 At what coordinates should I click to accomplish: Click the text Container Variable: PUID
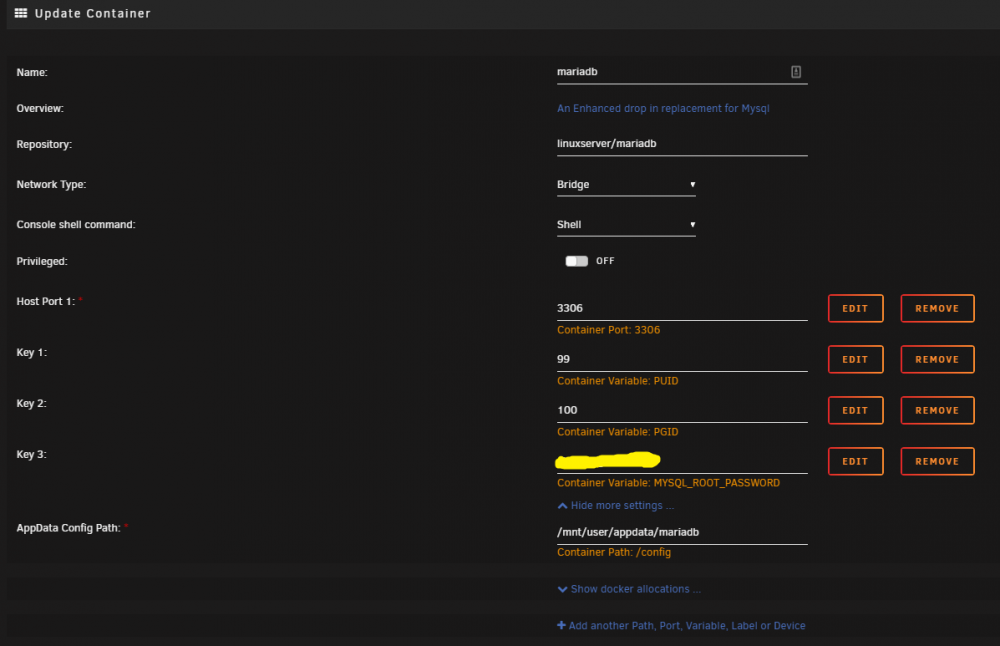[x=617, y=381]
